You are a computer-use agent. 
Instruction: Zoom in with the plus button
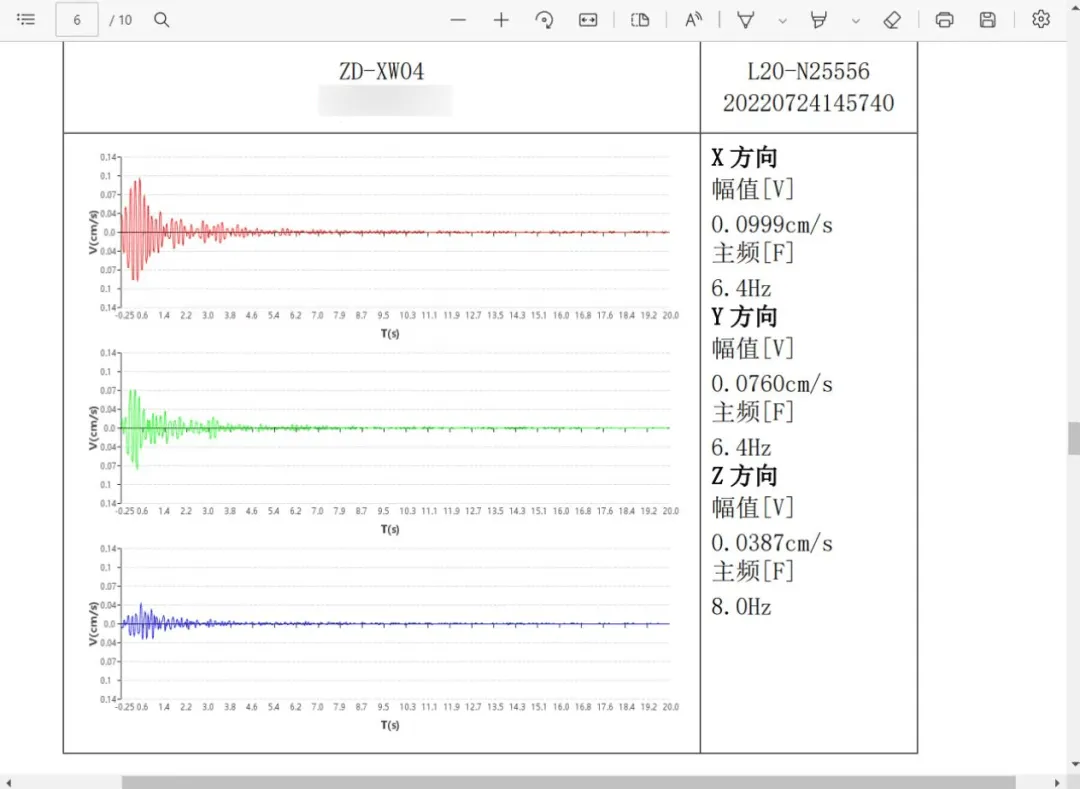pos(501,20)
